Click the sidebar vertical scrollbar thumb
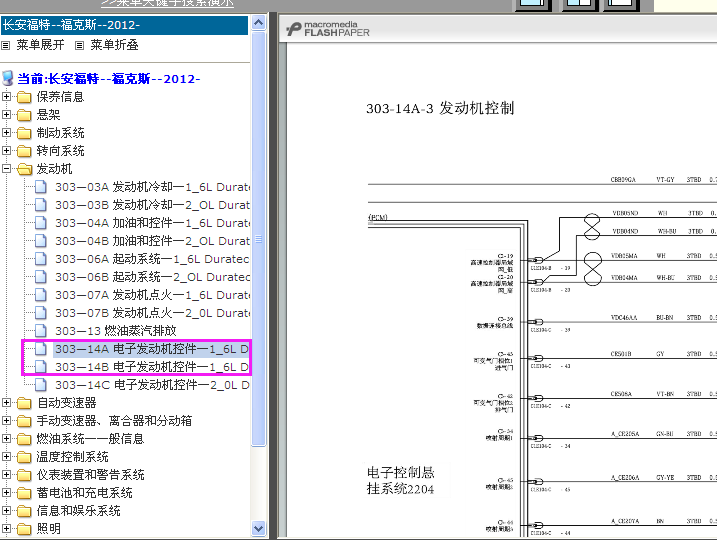 [258, 238]
